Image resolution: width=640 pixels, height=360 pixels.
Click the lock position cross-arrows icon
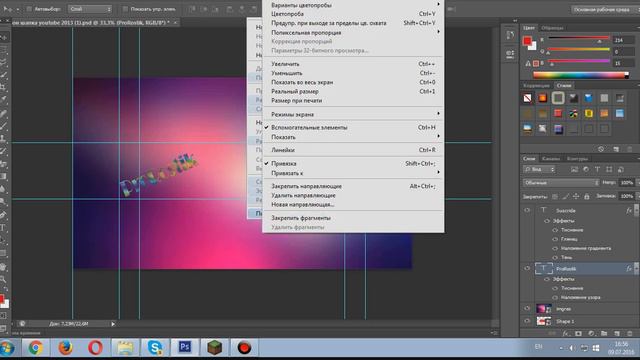coord(576,196)
